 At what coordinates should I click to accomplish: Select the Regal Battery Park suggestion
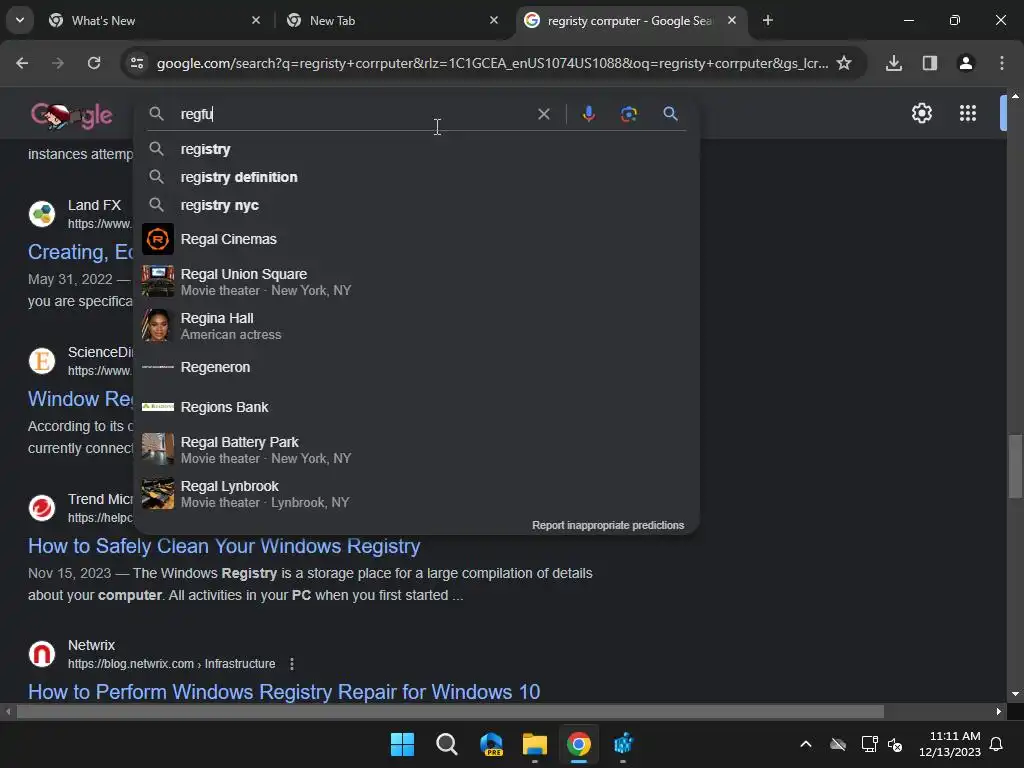point(417,449)
